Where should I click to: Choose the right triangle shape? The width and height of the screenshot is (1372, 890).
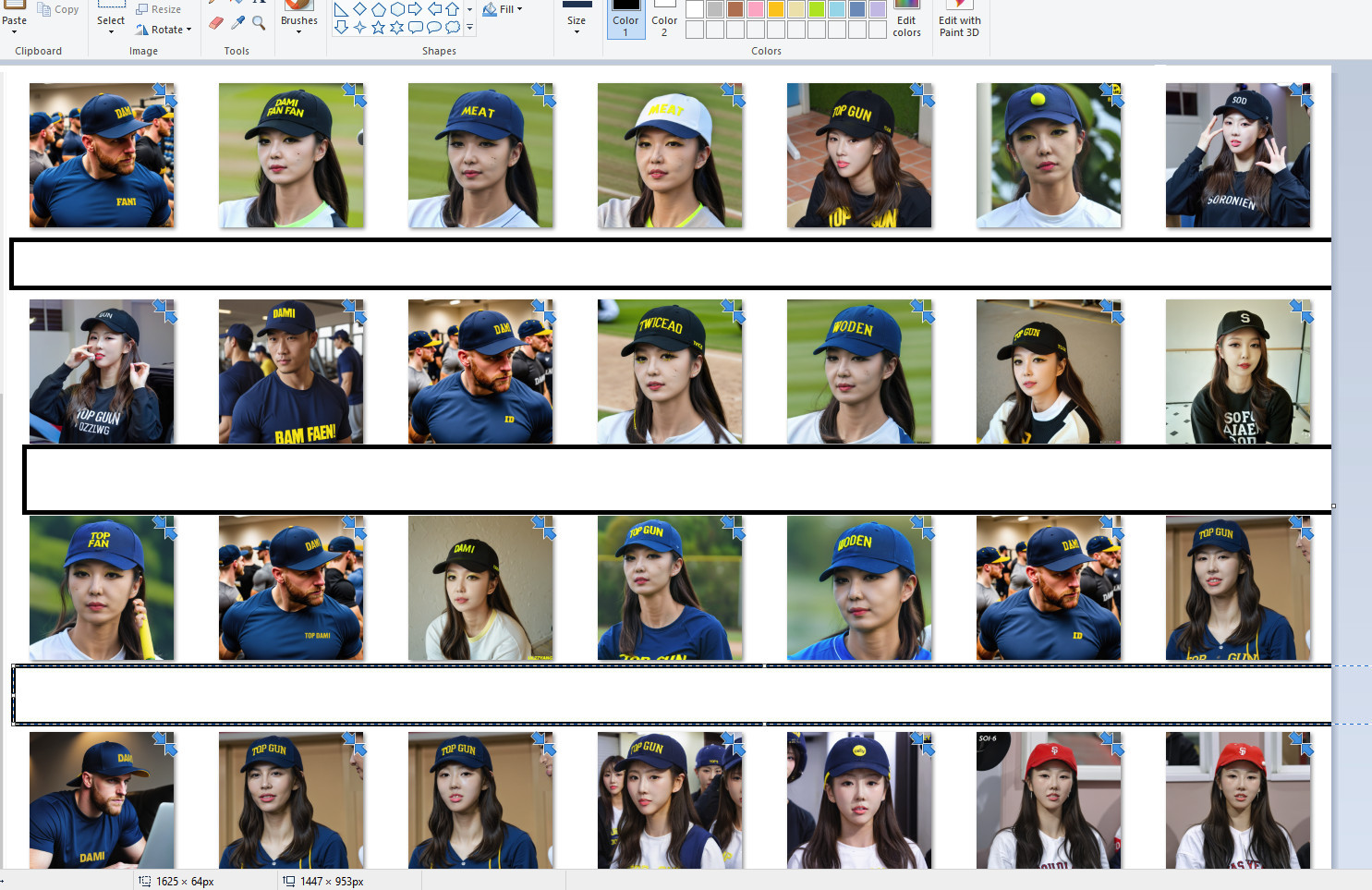click(341, 9)
